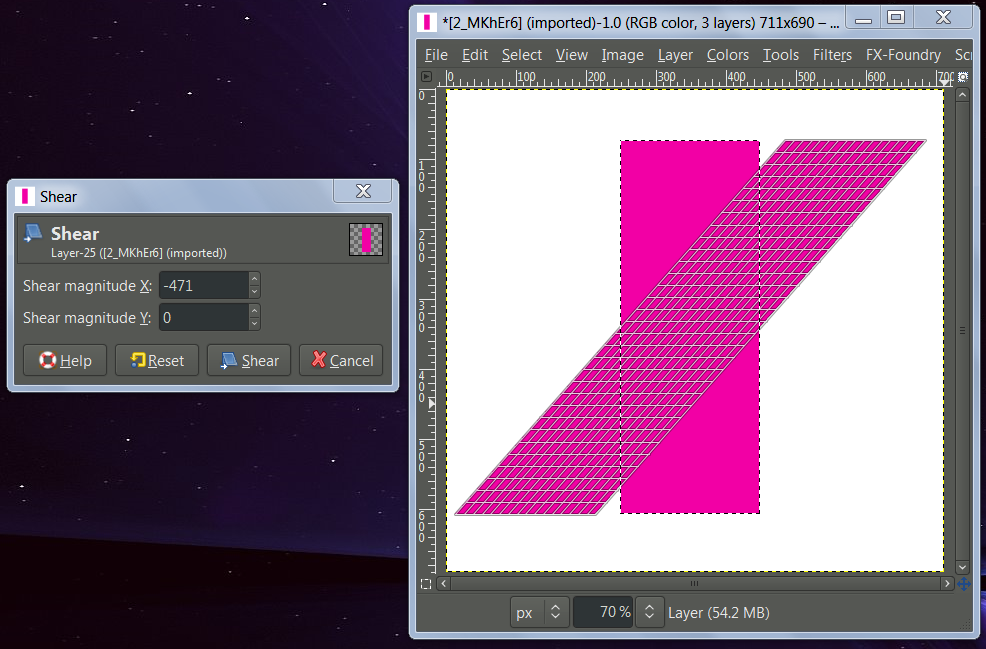Image resolution: width=986 pixels, height=649 pixels.
Task: Toggle the Quick Mask button at bottom left
Action: point(426,584)
